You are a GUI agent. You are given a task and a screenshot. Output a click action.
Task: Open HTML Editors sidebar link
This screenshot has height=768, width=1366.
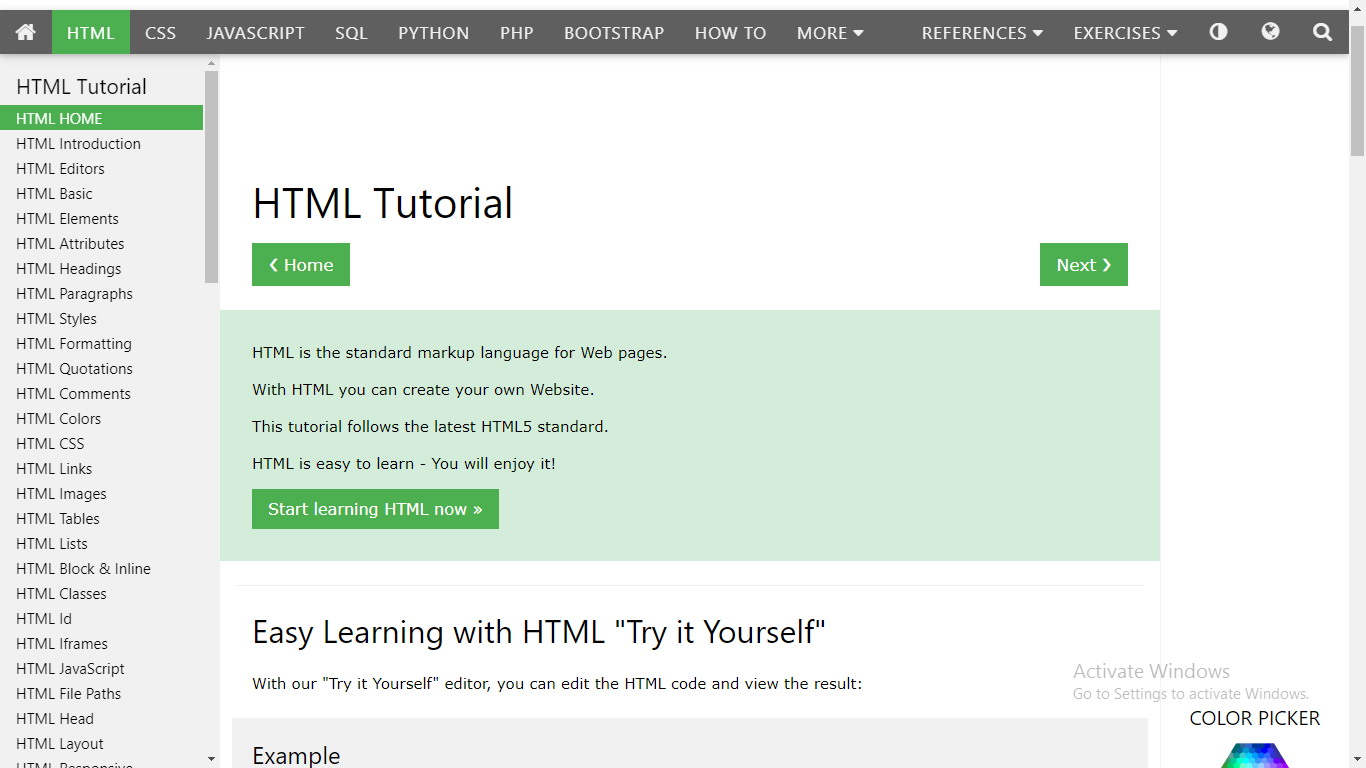click(x=101, y=168)
